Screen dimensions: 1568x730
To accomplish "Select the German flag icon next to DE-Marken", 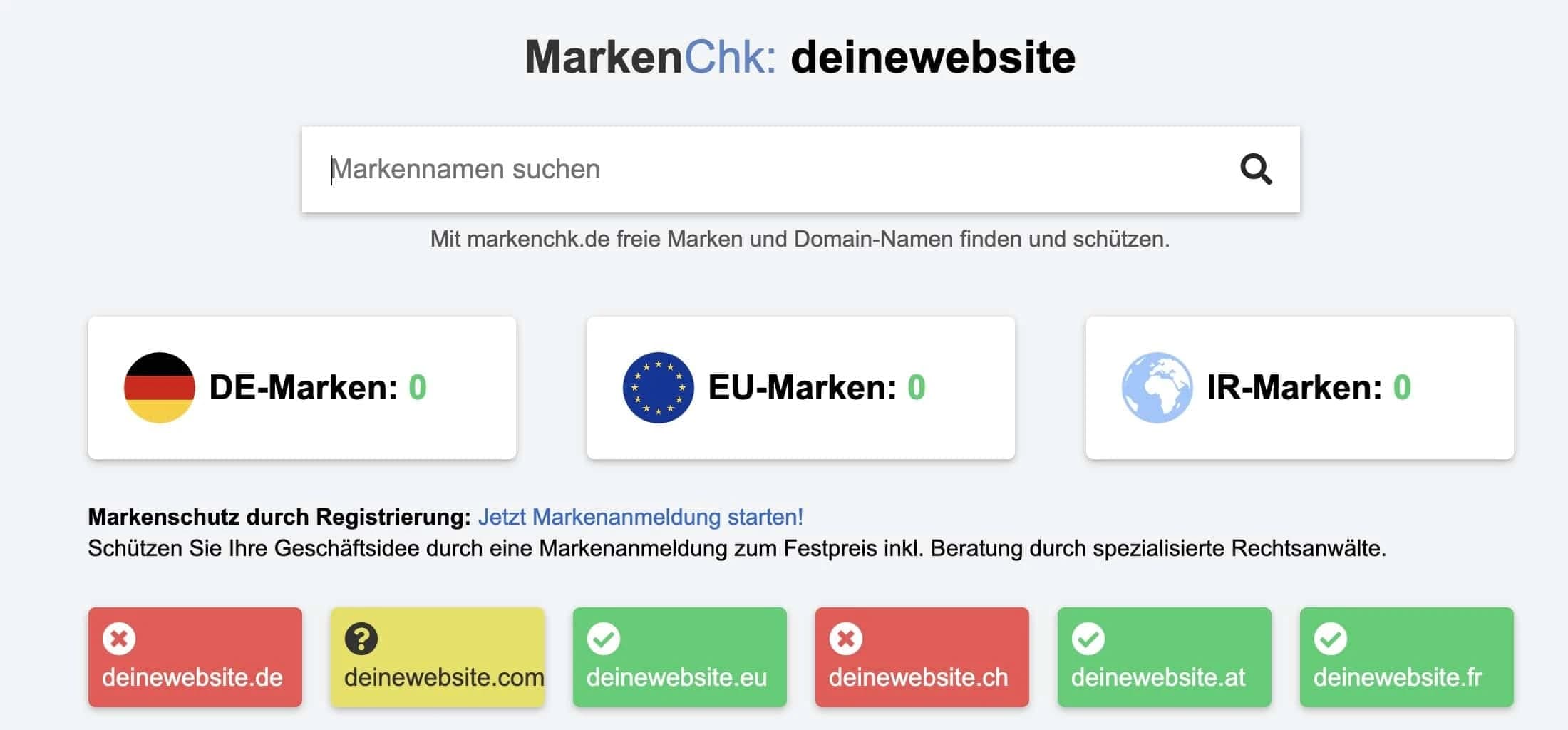I will click(160, 388).
